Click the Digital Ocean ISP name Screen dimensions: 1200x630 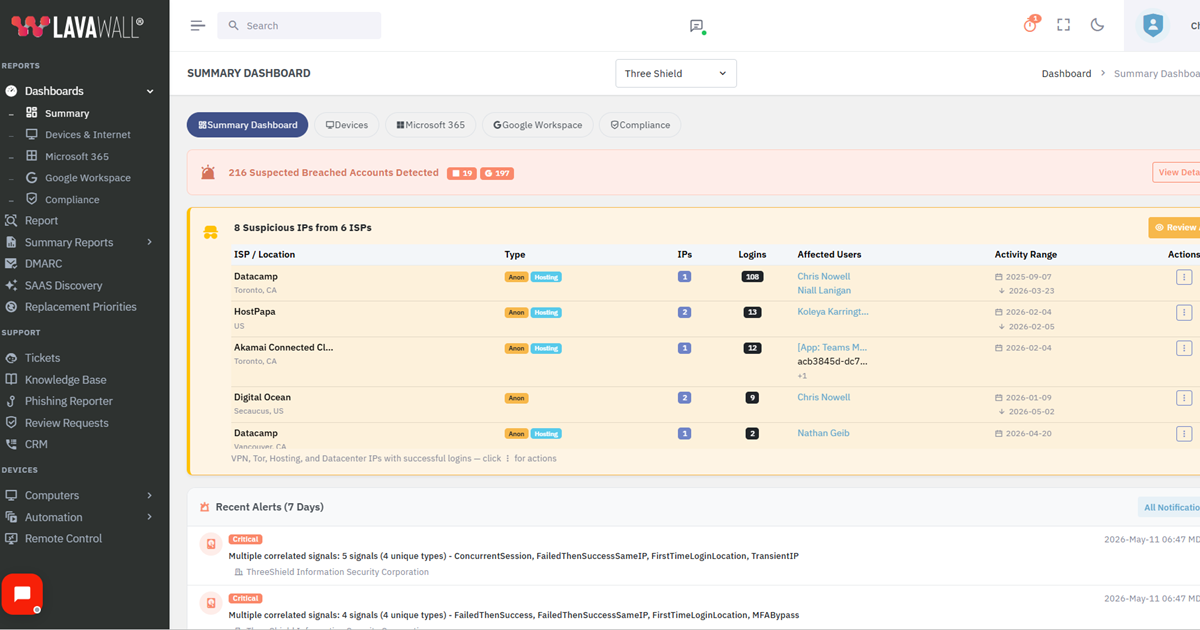(x=262, y=398)
